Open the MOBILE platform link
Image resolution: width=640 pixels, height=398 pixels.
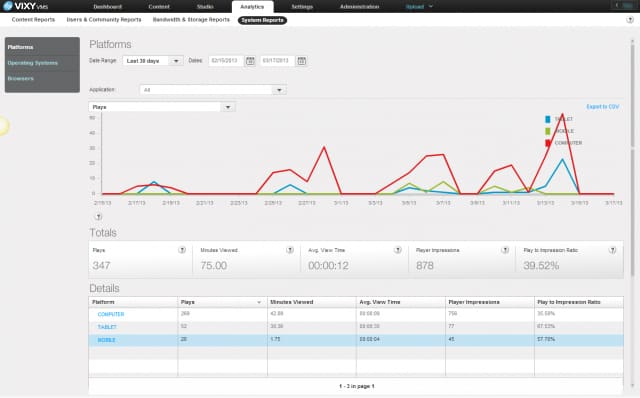click(106, 340)
